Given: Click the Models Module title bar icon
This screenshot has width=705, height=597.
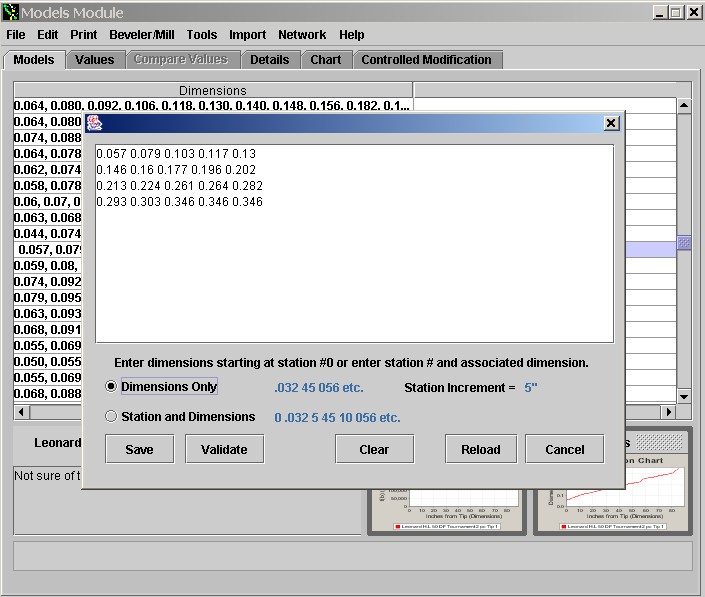Looking at the screenshot, I should coord(11,12).
